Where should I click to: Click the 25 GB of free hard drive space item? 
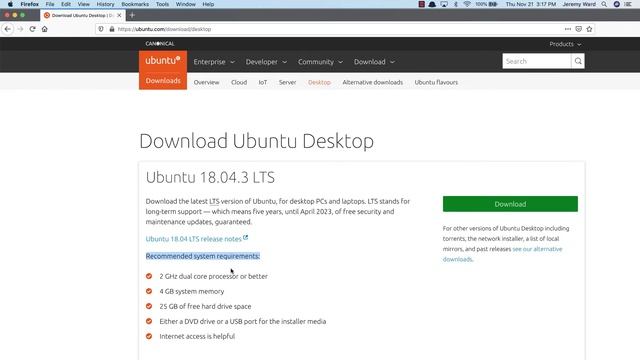205,307
